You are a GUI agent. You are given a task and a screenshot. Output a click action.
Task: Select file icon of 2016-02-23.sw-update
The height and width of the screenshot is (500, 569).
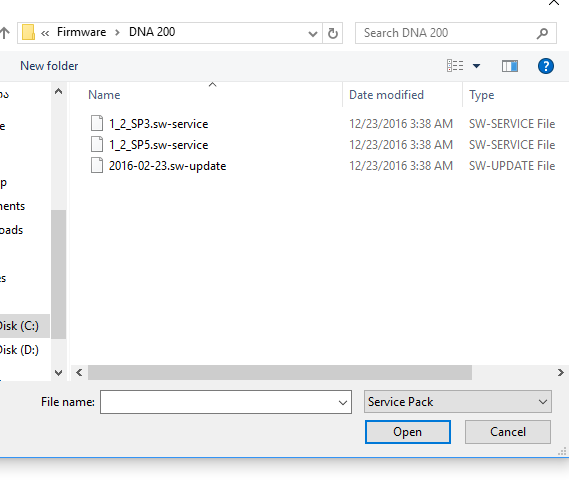tap(97, 165)
